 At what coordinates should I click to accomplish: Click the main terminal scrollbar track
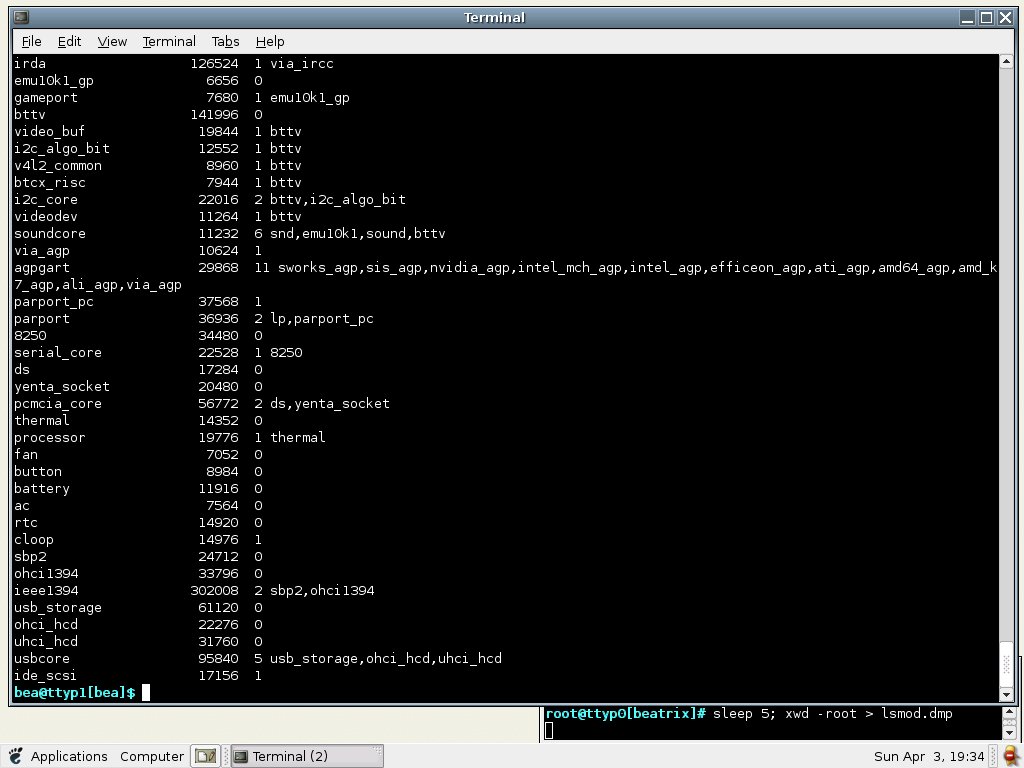1006,353
